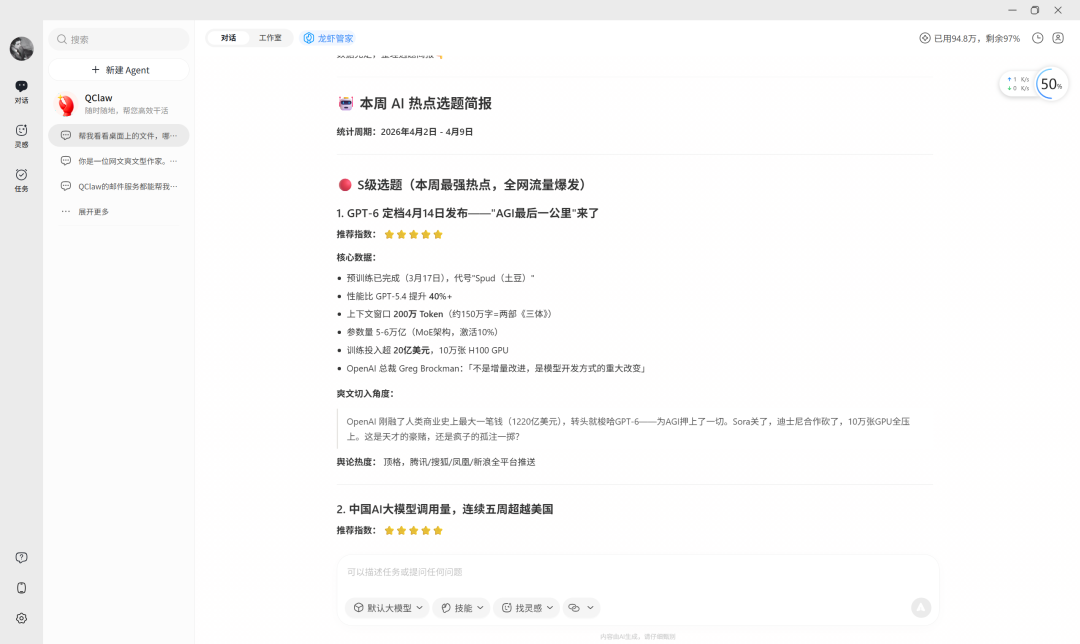Open conversation 你是一位网文爽文作家

118,161
